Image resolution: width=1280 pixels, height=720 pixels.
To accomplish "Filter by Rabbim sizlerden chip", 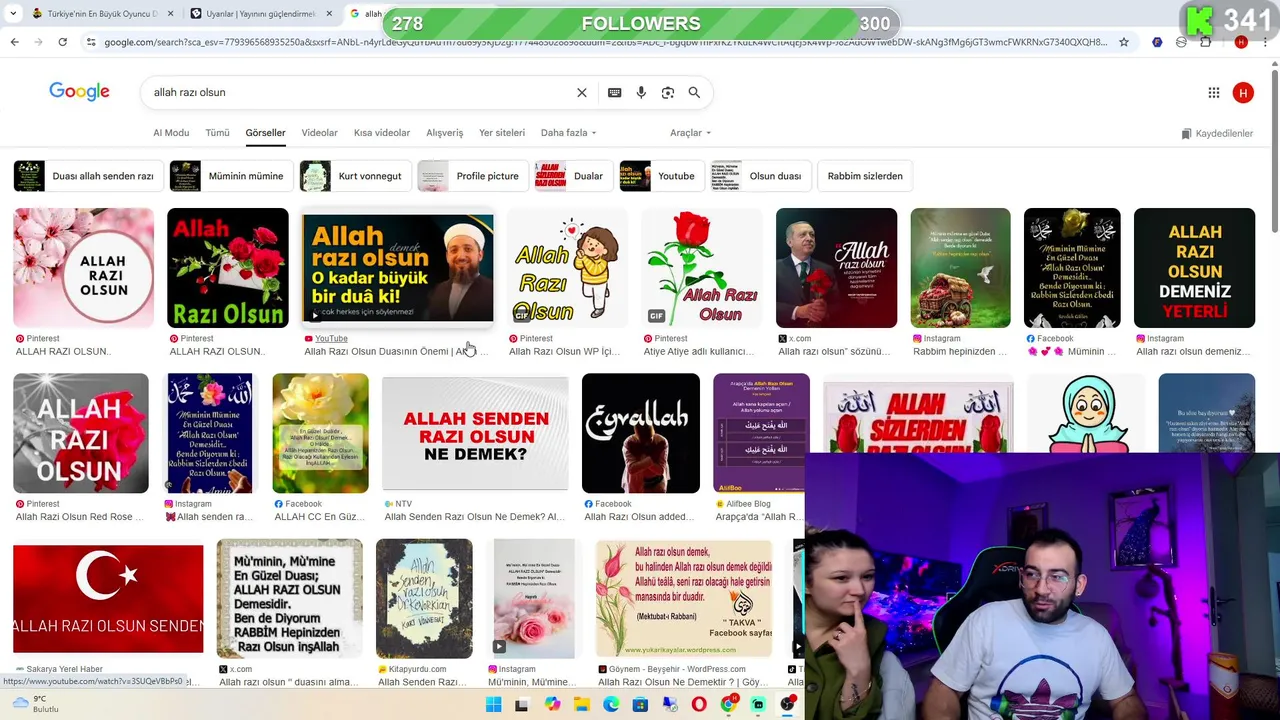I will pos(865,176).
